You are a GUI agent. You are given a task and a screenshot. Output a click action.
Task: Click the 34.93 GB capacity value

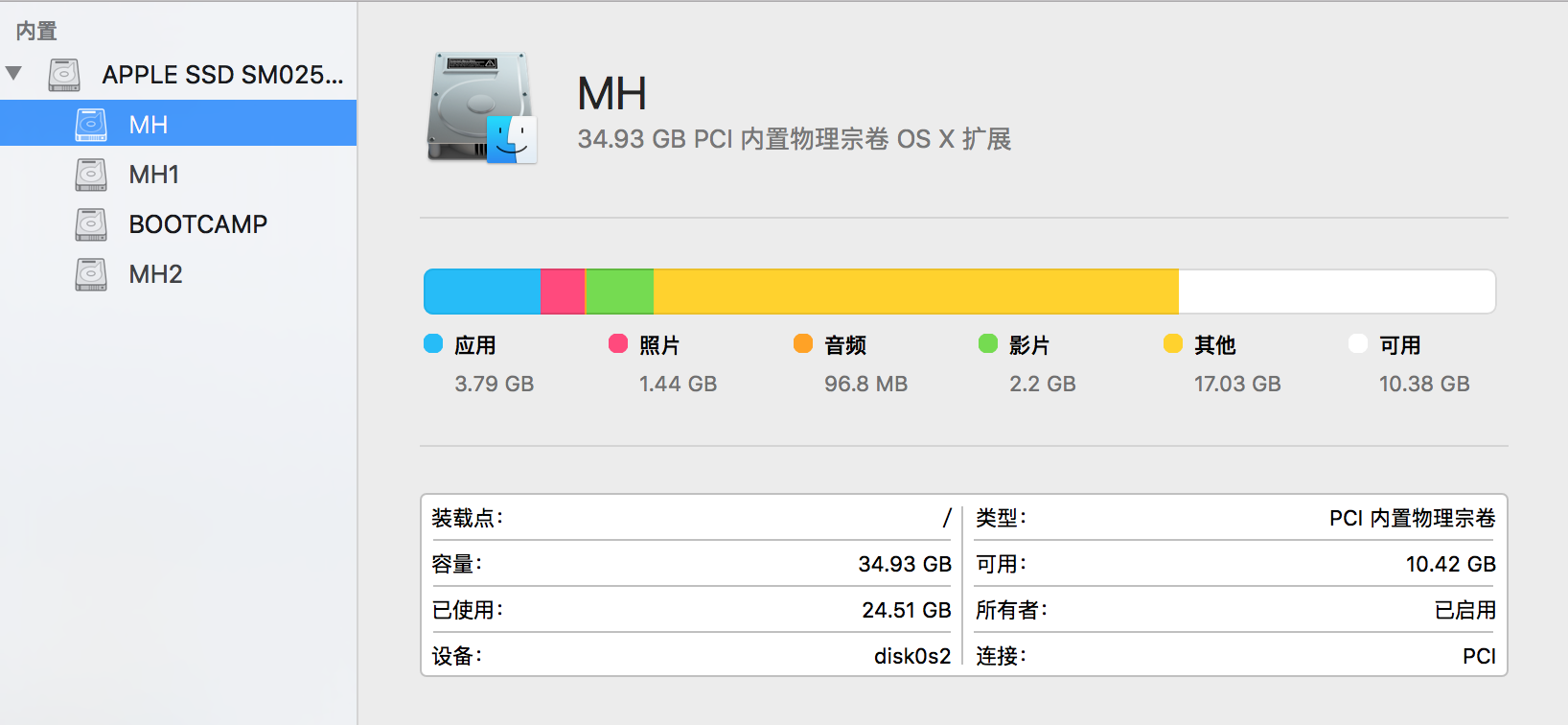[x=904, y=564]
